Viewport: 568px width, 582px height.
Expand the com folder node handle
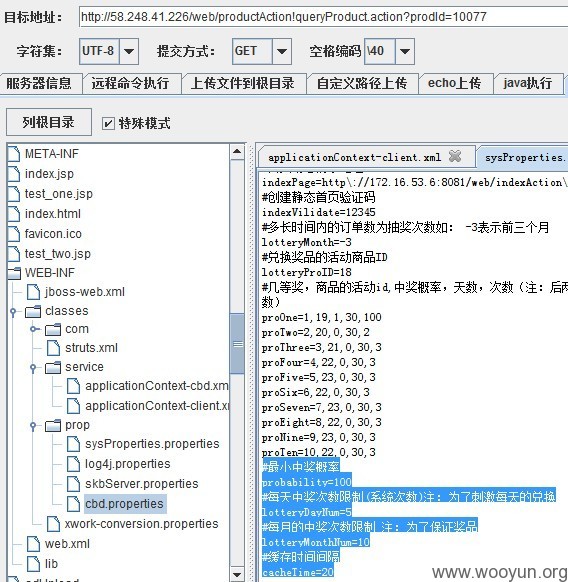(34, 329)
